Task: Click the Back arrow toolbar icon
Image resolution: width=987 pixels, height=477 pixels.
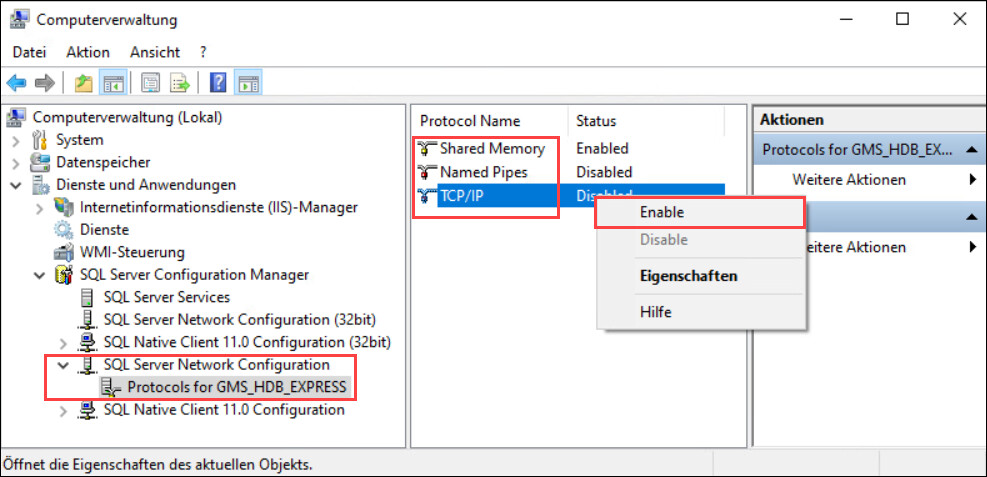Action: (16, 83)
